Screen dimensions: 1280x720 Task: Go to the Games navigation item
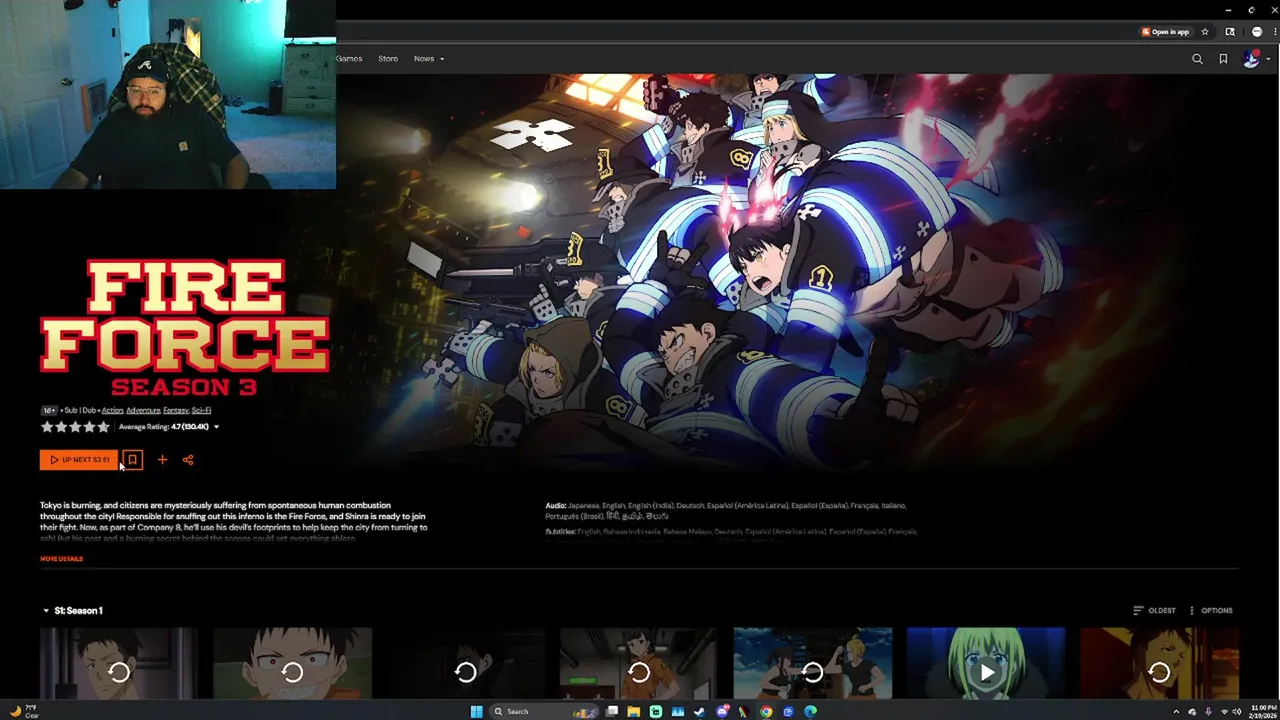(x=349, y=59)
